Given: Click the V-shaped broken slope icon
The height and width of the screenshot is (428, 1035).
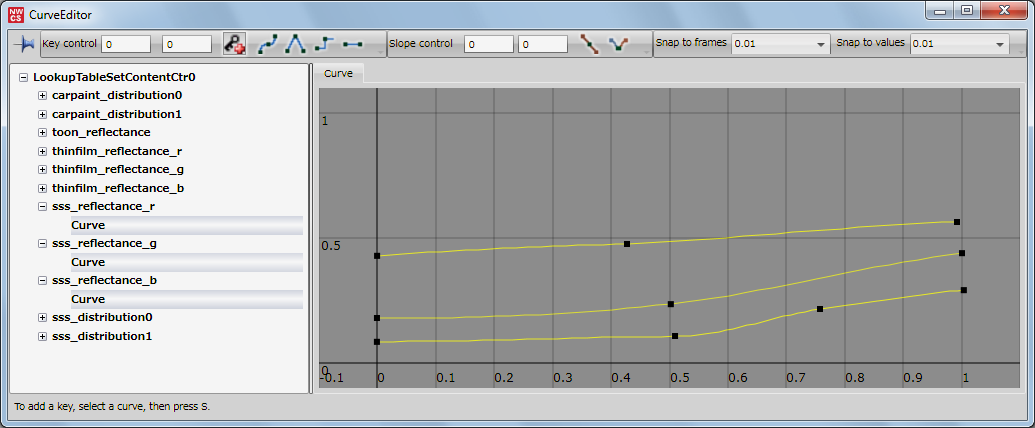Looking at the screenshot, I should coord(619,44).
